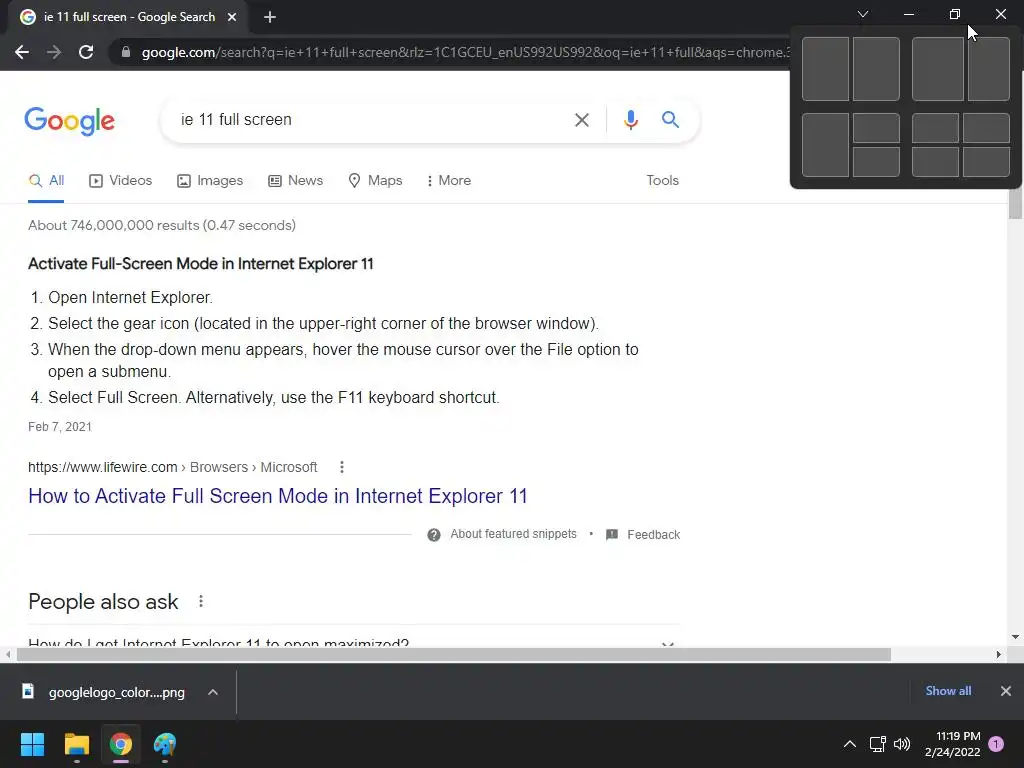
Task: Click 'About 746,000,000 results' text
Action: [x=162, y=225]
